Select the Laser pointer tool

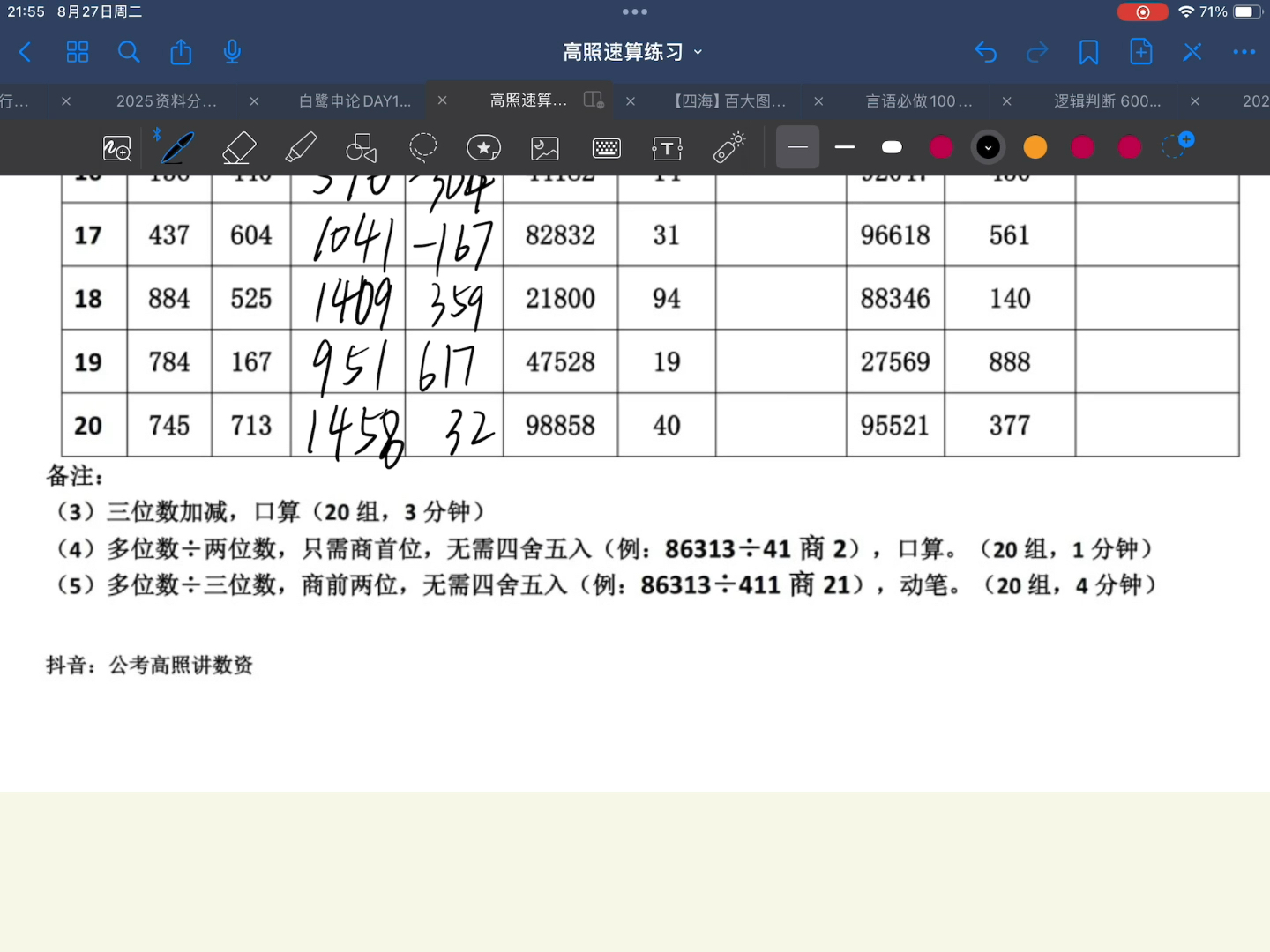(x=729, y=148)
